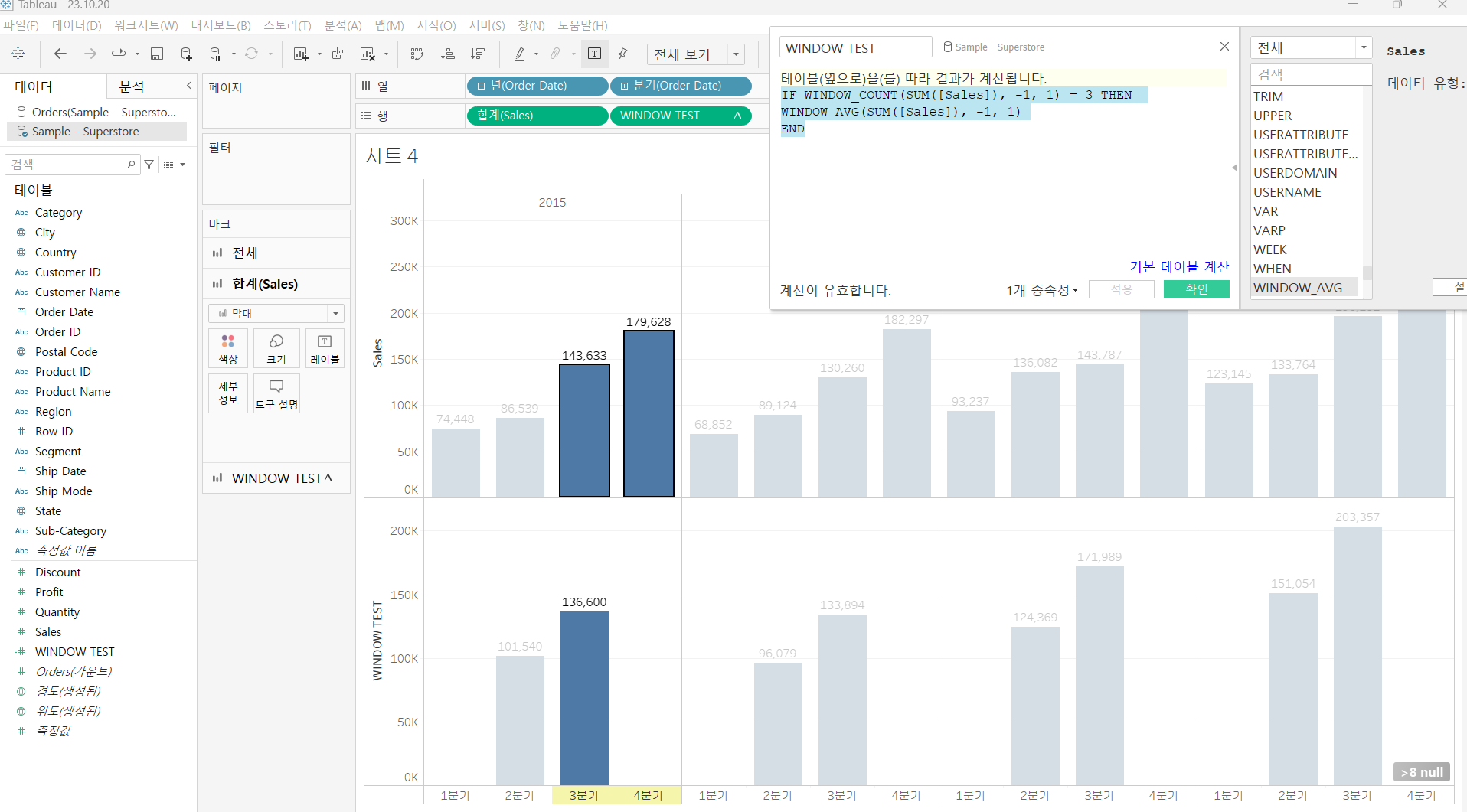The width and height of the screenshot is (1467, 812).
Task: Click the new worksheet icon
Action: 300,54
